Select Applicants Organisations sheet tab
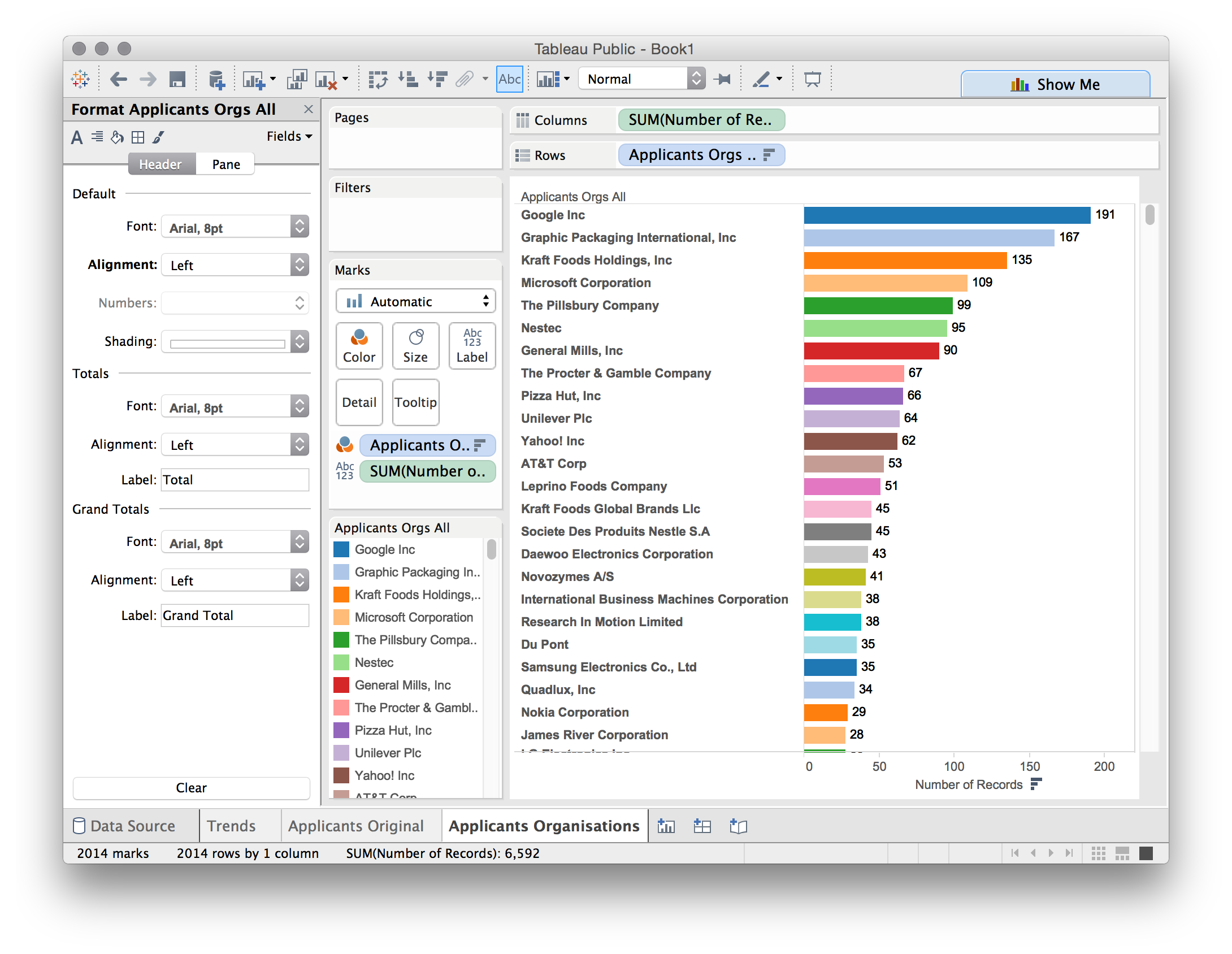Image resolution: width=1232 pixels, height=954 pixels. (544, 826)
